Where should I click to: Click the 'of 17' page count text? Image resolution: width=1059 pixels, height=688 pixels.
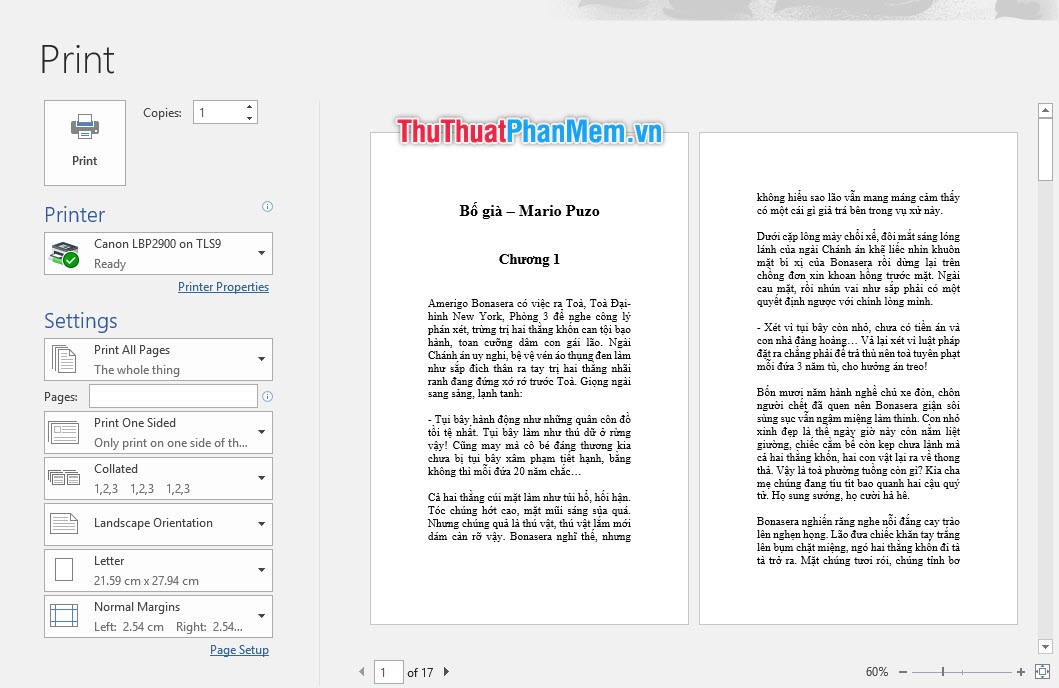(420, 672)
